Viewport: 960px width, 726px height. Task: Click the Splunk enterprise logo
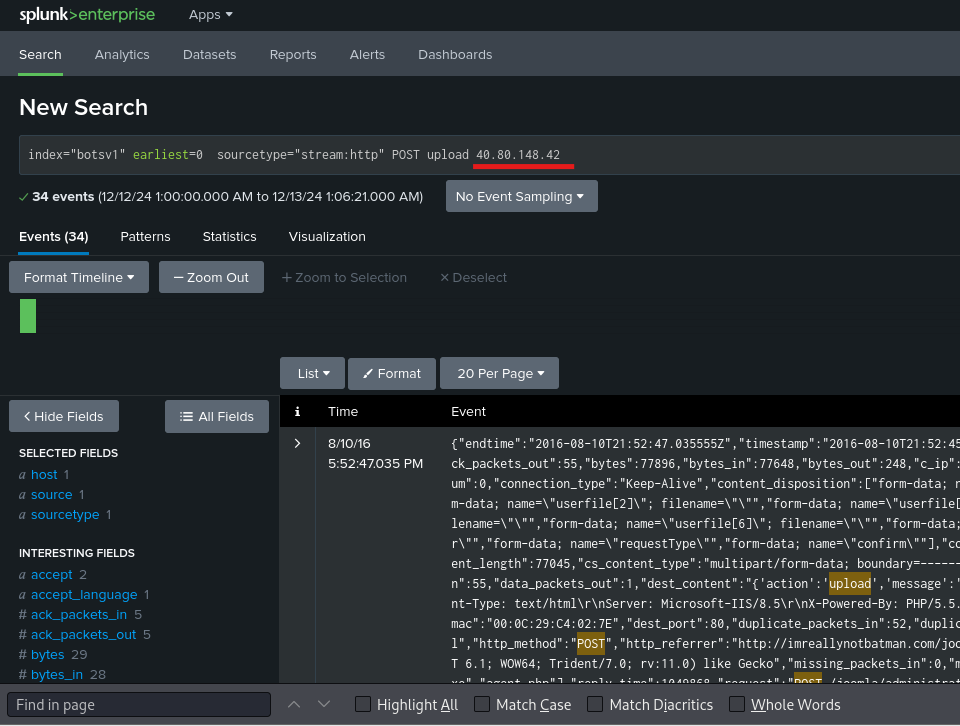[87, 15]
